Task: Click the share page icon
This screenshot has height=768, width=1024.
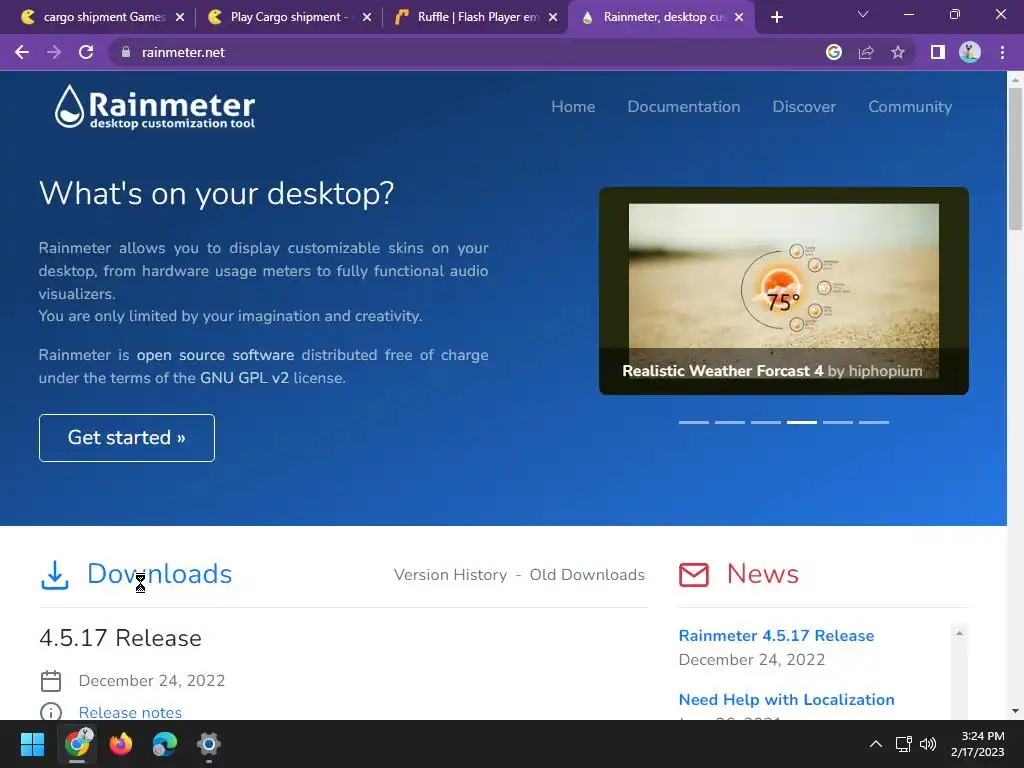Action: [x=866, y=52]
